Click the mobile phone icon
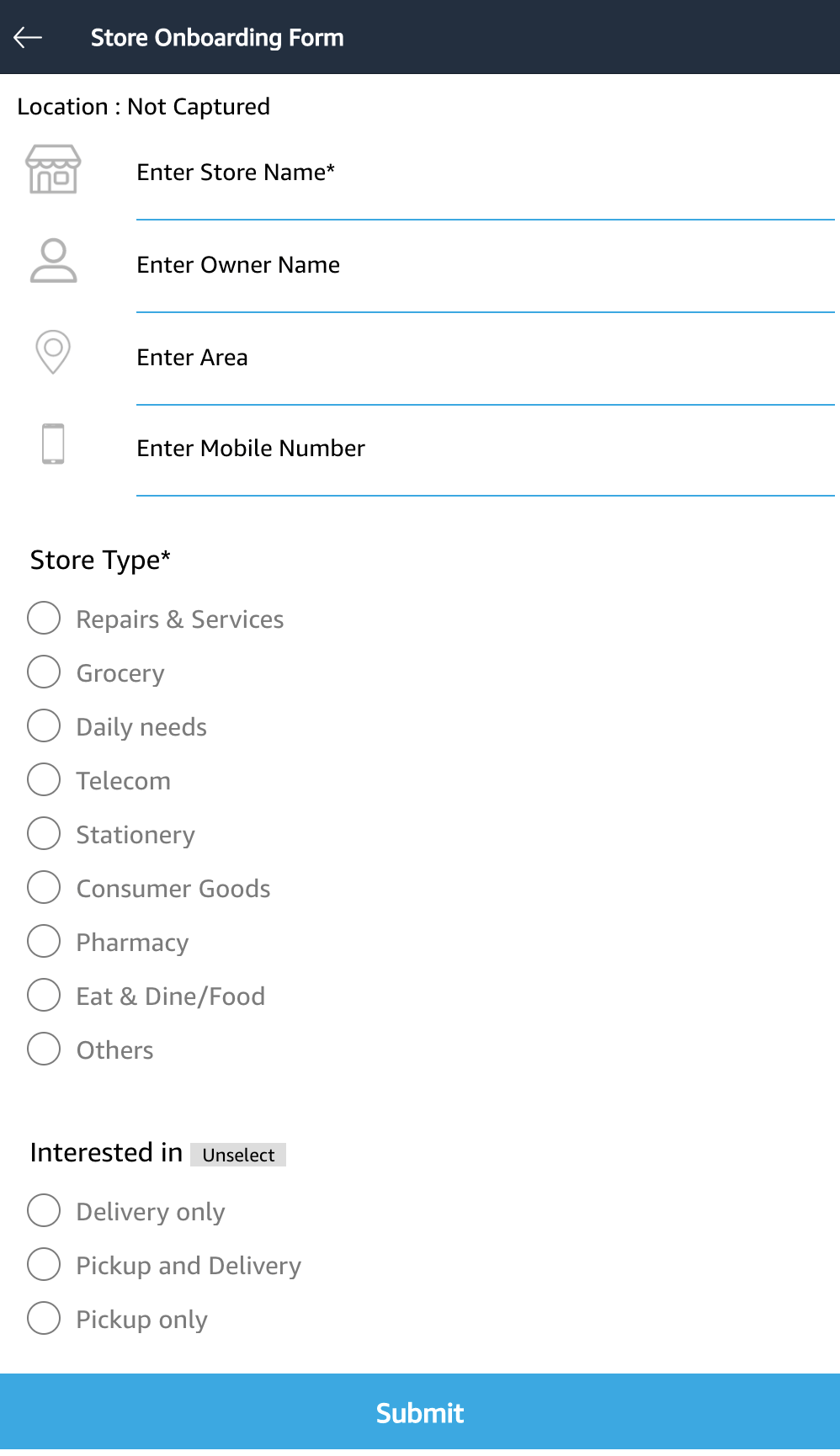 point(53,444)
